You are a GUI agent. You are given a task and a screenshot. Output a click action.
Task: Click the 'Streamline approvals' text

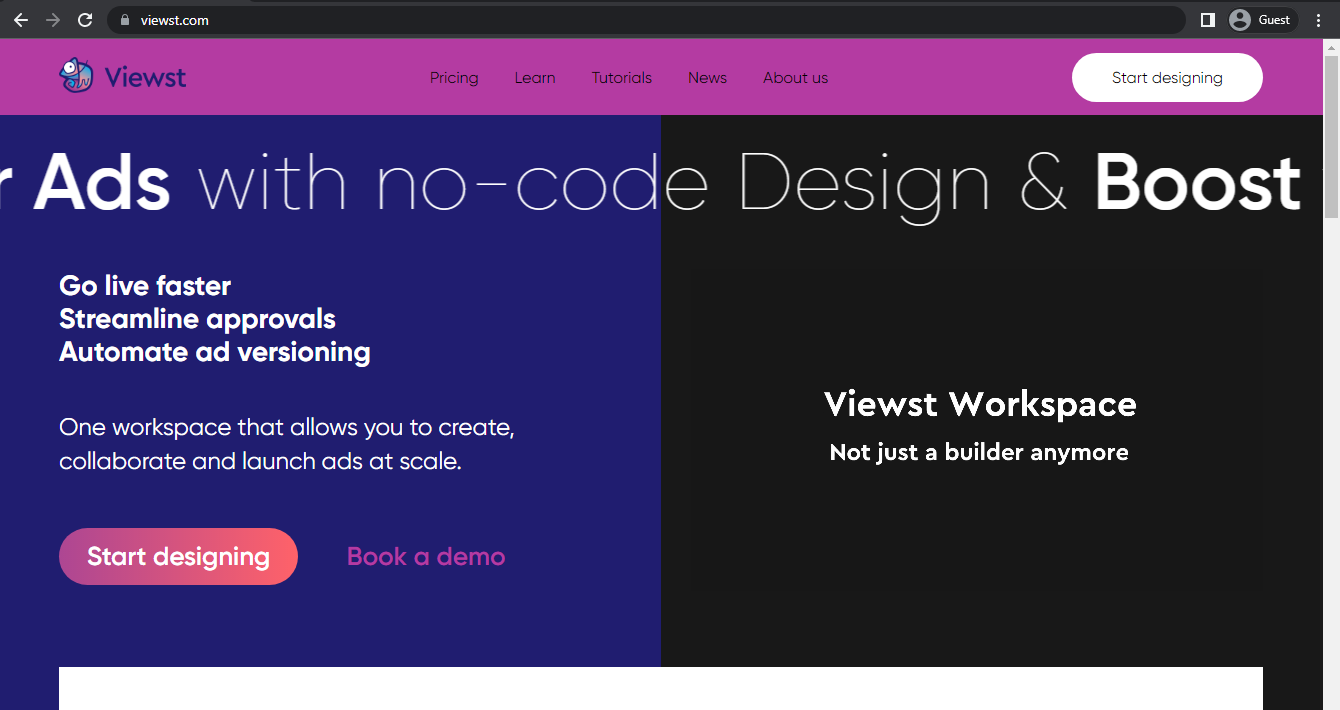pos(197,319)
